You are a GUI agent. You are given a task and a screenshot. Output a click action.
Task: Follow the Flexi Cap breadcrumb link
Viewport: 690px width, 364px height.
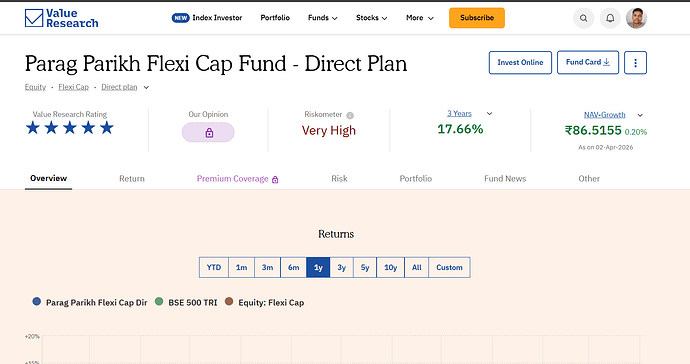click(x=73, y=87)
